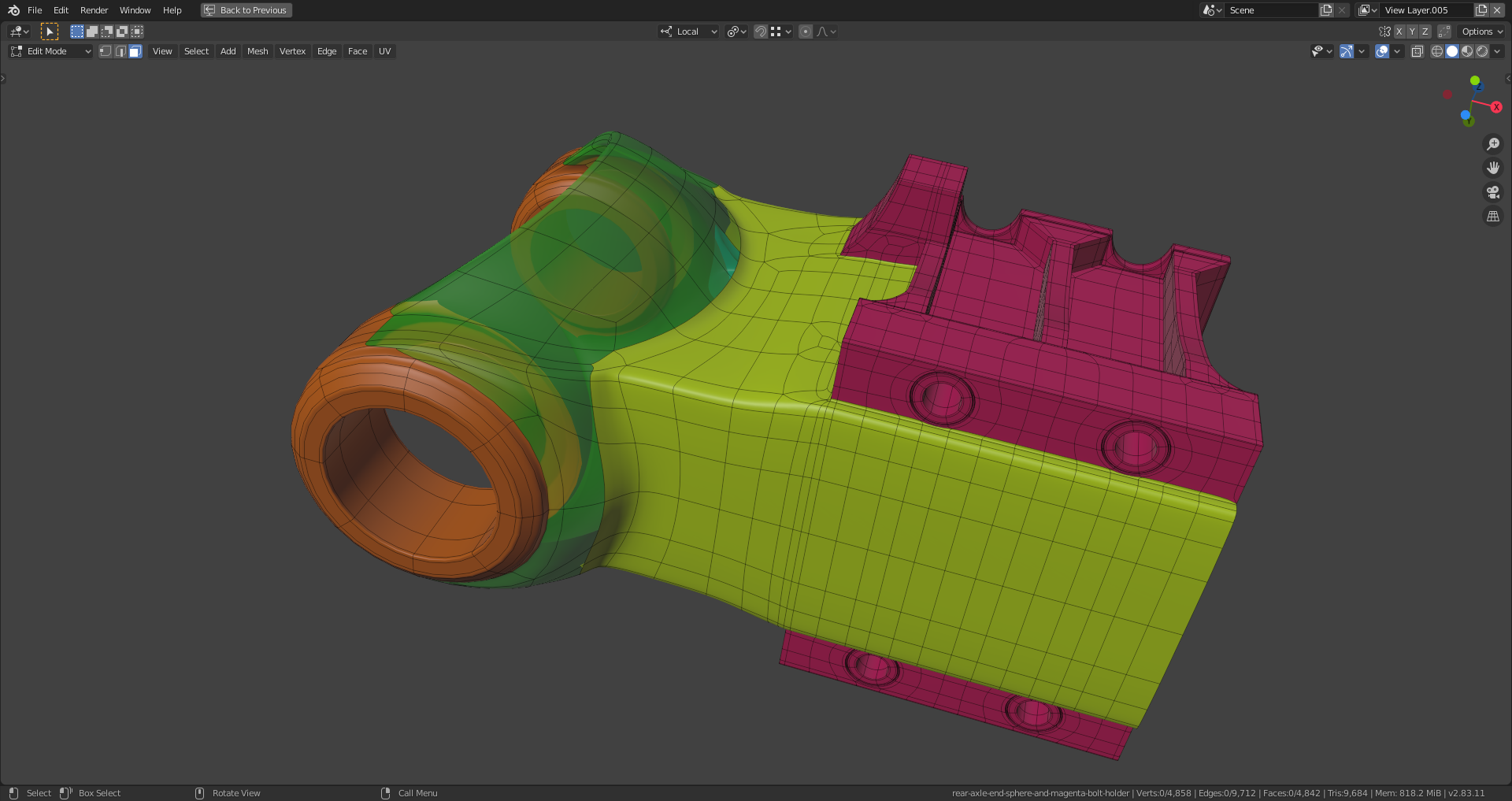Viewport: 1512px width, 801px height.
Task: Select Material Preview viewport shading
Action: coord(1467,51)
